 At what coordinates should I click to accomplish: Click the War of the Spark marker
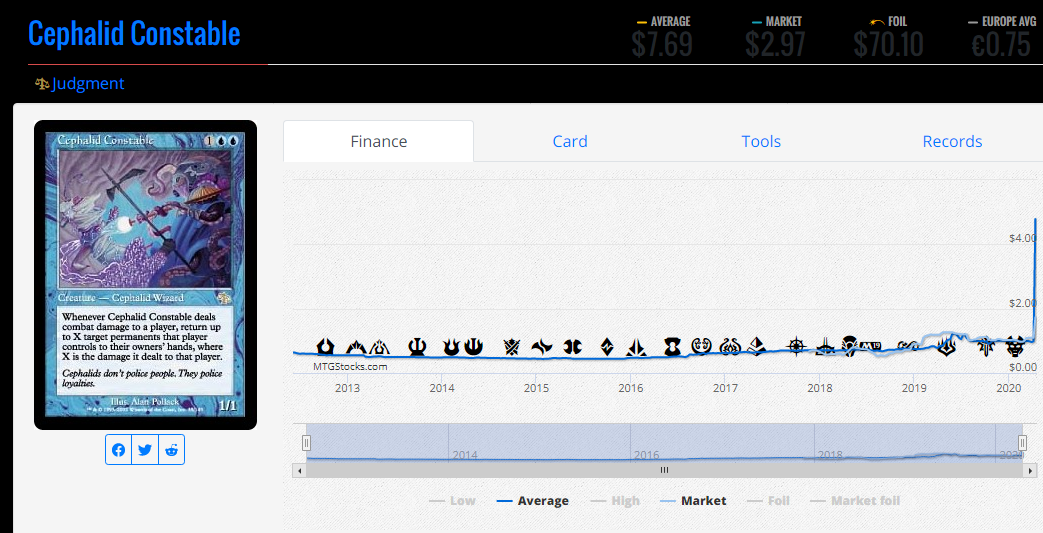point(947,346)
